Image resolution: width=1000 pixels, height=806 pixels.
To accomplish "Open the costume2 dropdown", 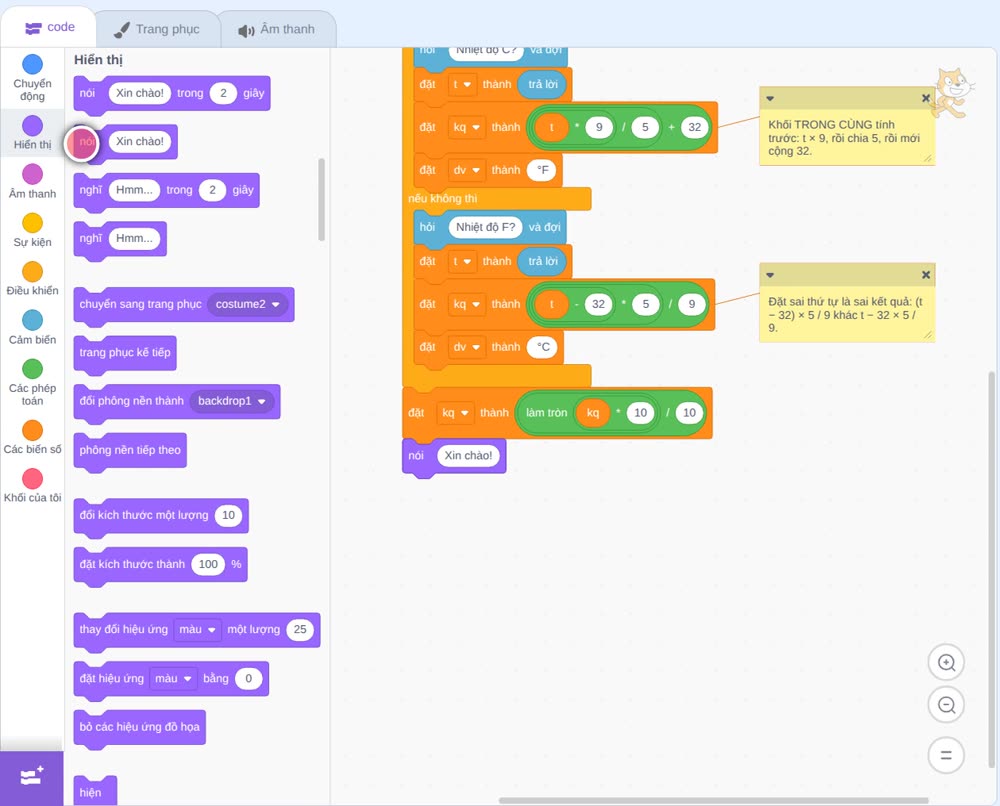I will [247, 304].
